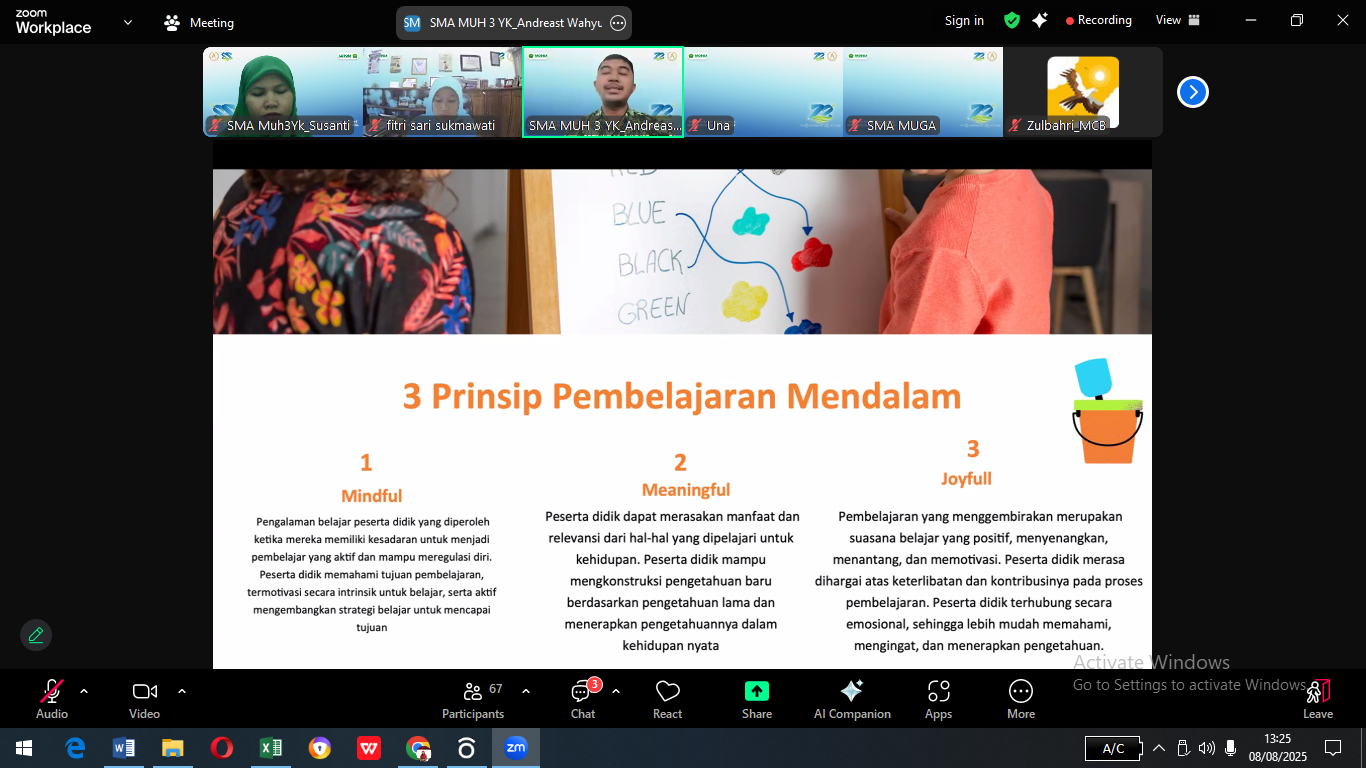Open the green encryption shield info
This screenshot has height=768, width=1366.
point(1012,21)
